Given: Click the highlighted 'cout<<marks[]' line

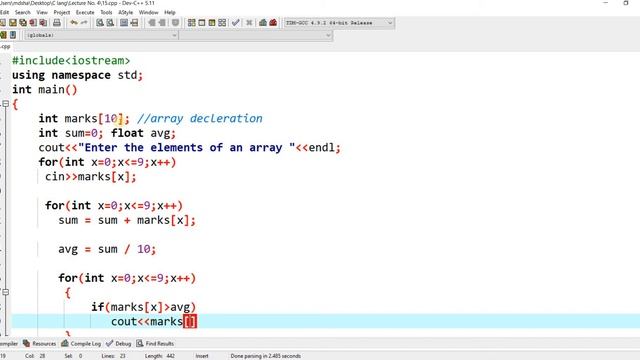Looking at the screenshot, I should 154,321.
